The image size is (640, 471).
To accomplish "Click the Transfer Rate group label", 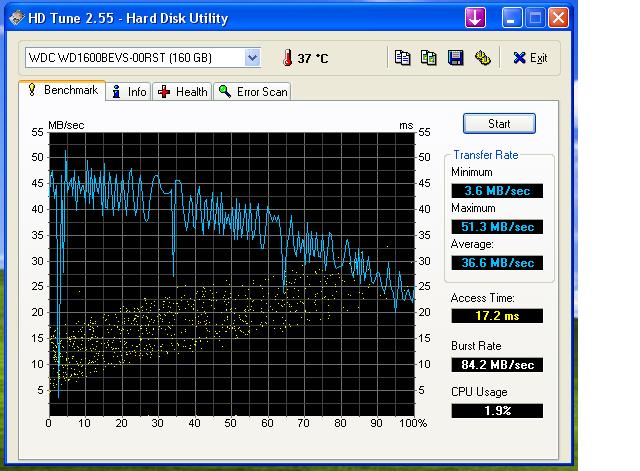I will point(486,155).
